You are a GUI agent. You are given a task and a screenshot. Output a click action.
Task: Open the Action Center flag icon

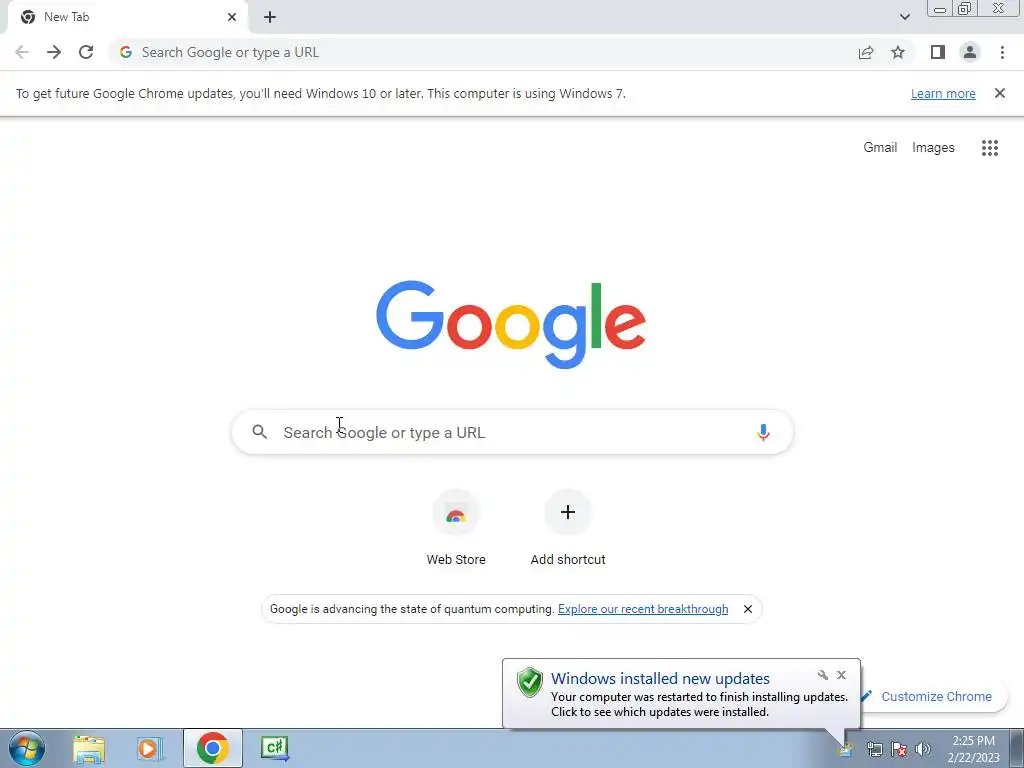pos(899,750)
